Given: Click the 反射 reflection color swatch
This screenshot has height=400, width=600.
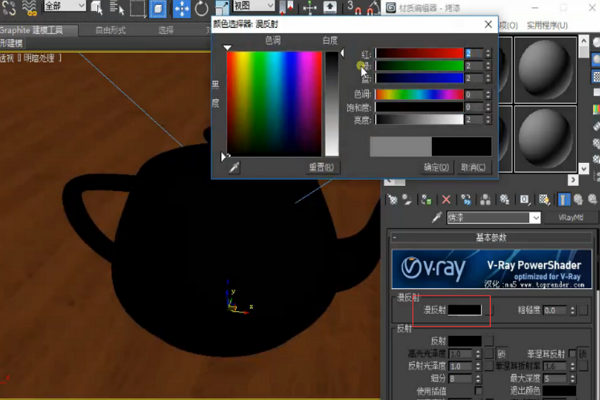Looking at the screenshot, I should tap(465, 341).
